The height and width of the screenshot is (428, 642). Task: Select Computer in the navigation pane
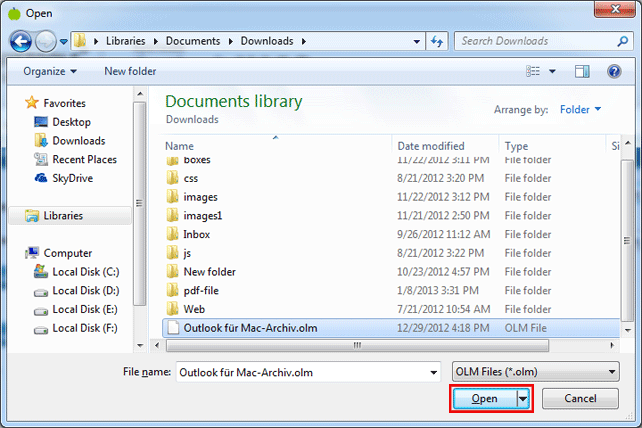(68, 253)
